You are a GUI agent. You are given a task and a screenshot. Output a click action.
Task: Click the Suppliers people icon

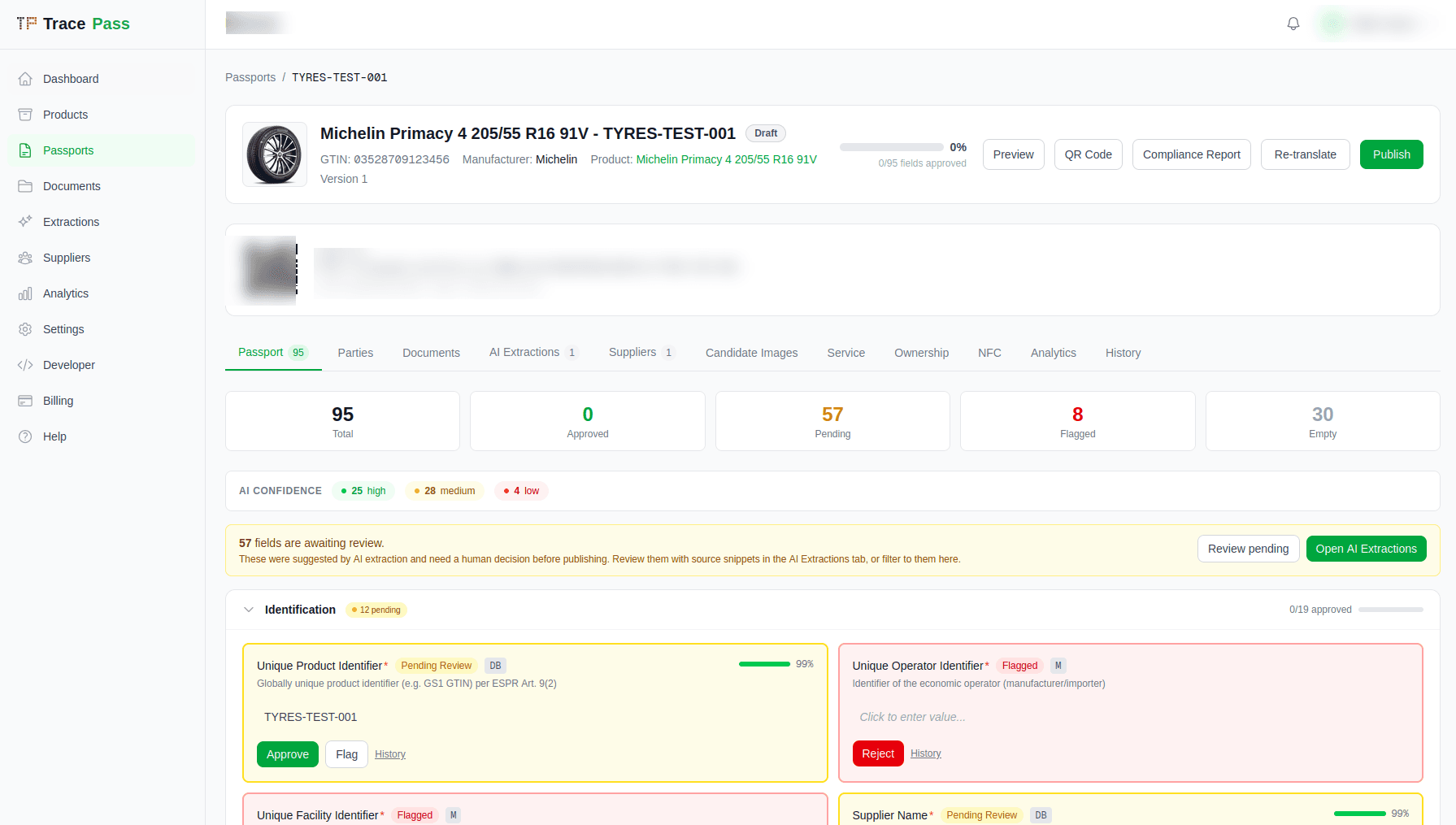click(25, 258)
